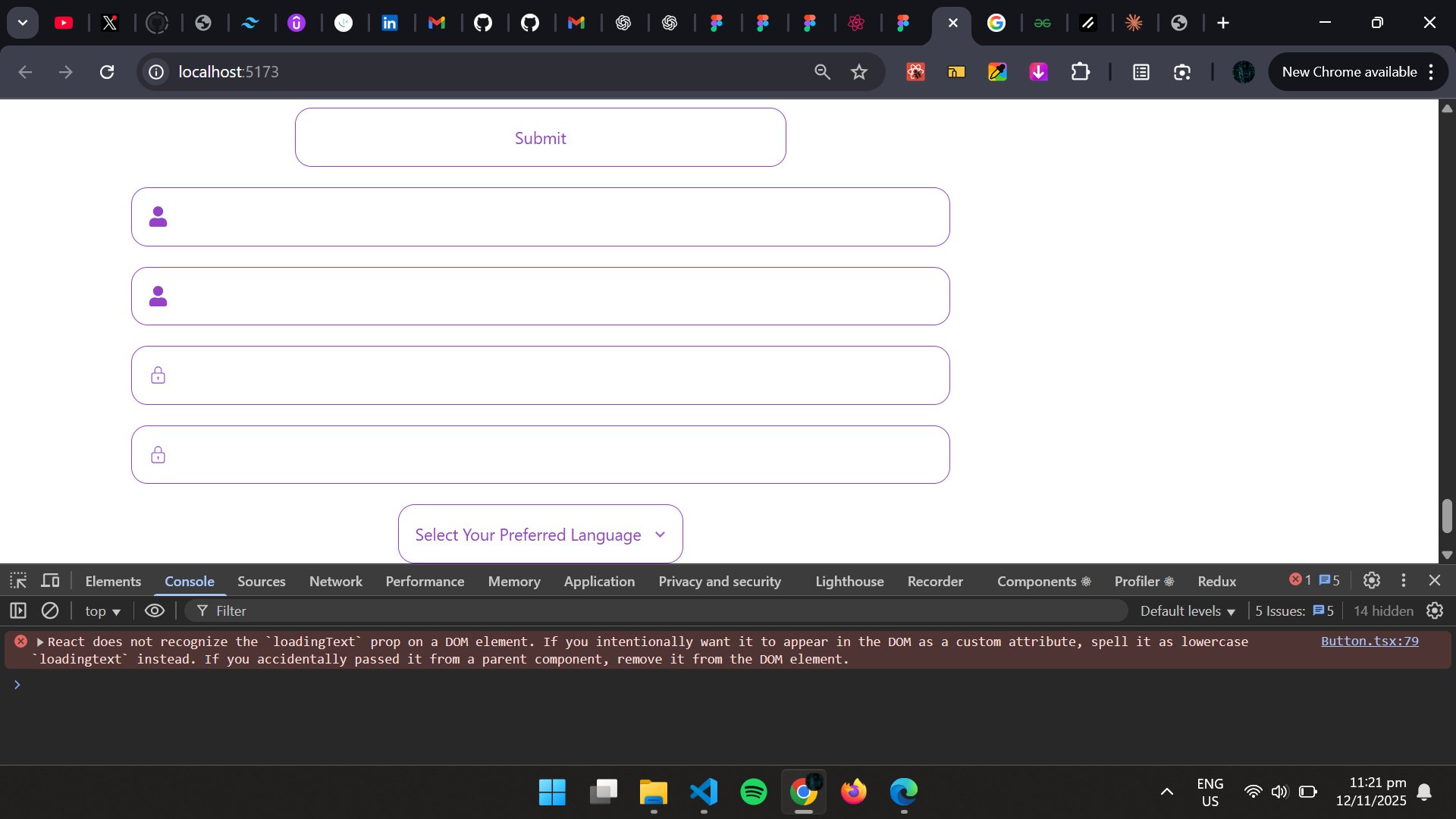Viewport: 1456px width, 819px height.
Task: Click the live expression eye icon
Action: (x=155, y=610)
